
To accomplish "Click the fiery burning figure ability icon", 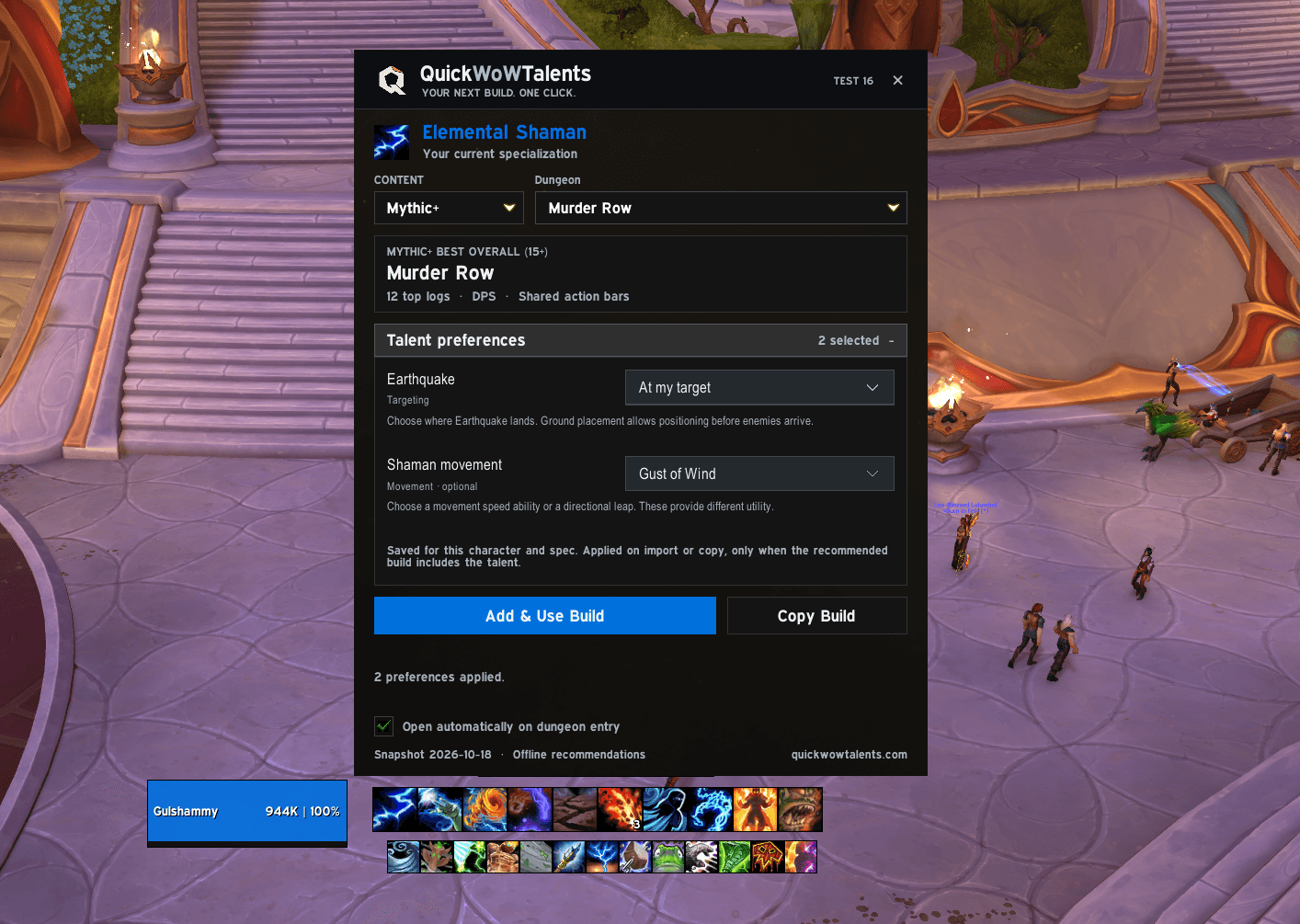I will (755, 810).
